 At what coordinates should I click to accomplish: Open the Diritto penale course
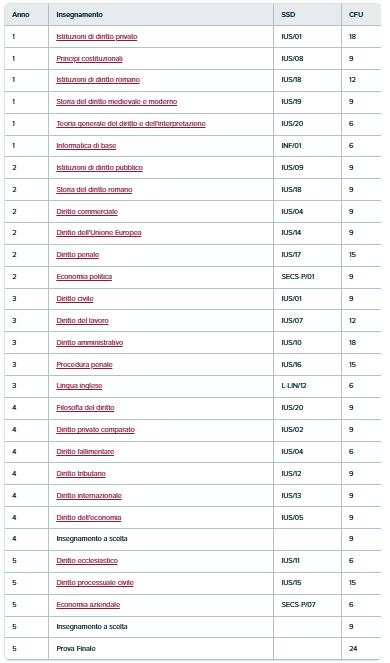78,255
